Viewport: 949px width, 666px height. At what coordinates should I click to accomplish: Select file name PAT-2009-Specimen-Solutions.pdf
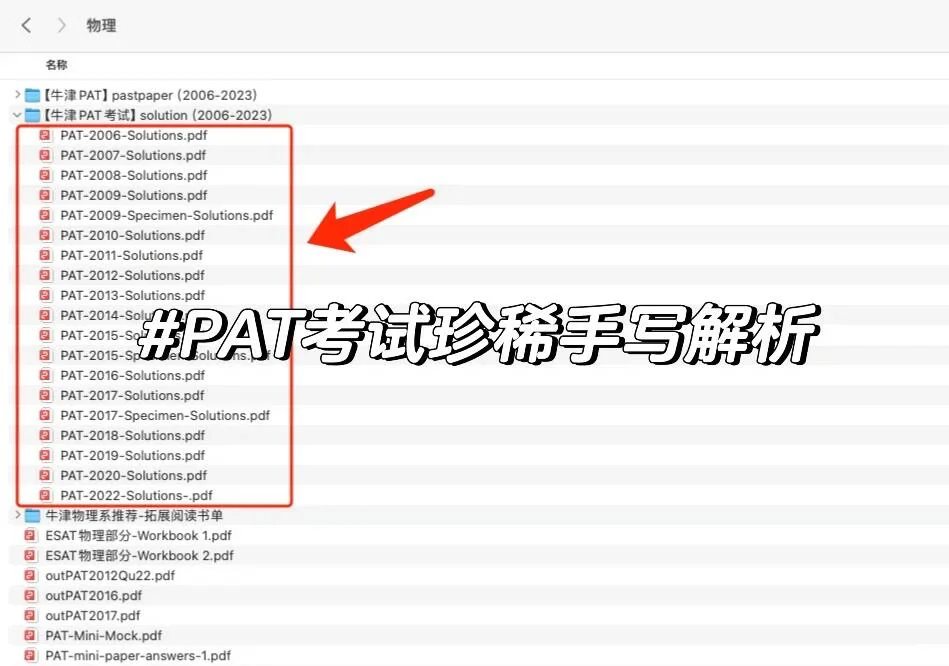pyautogui.click(x=167, y=215)
